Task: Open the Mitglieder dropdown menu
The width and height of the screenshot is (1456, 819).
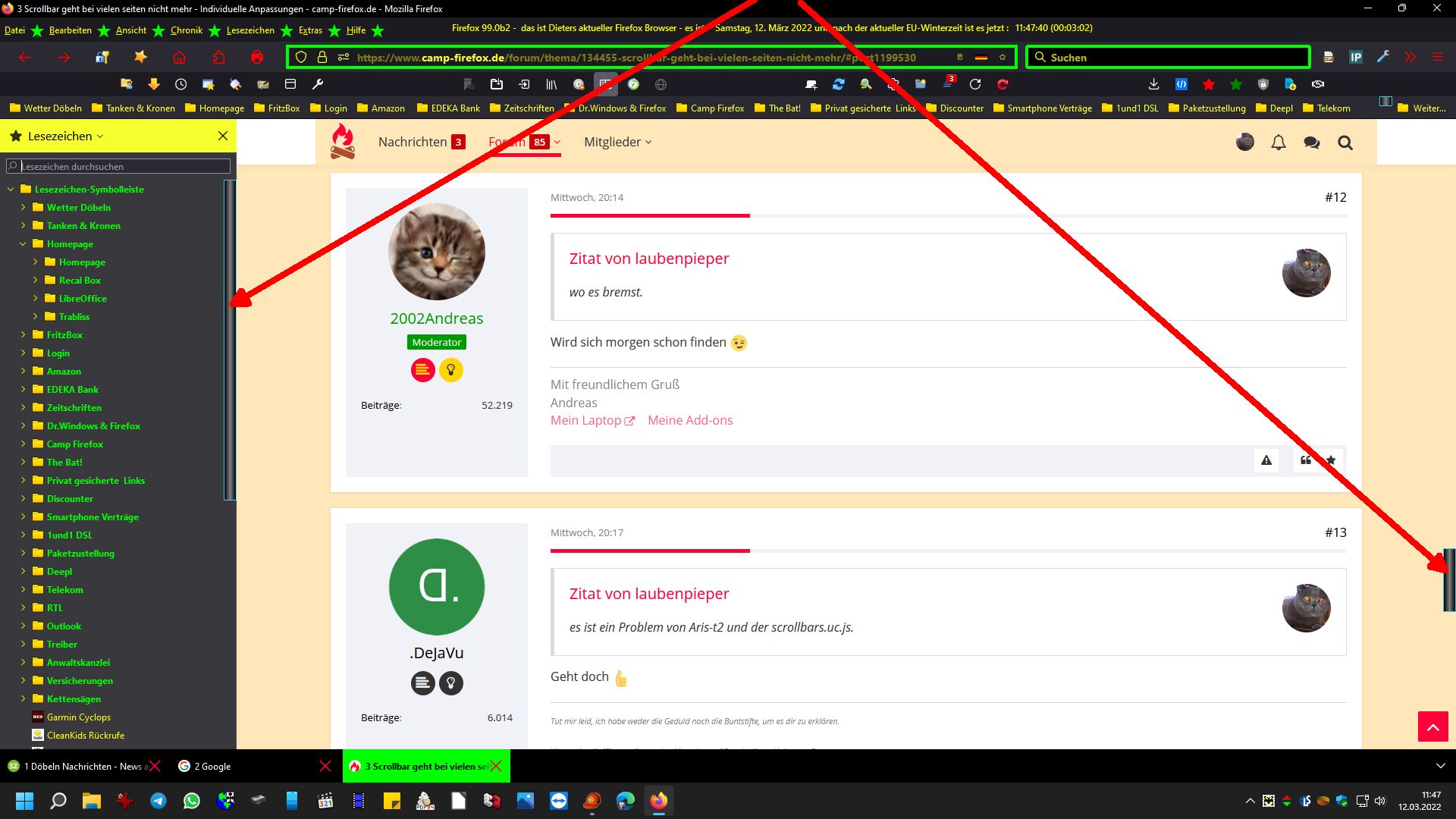Action: [x=617, y=142]
